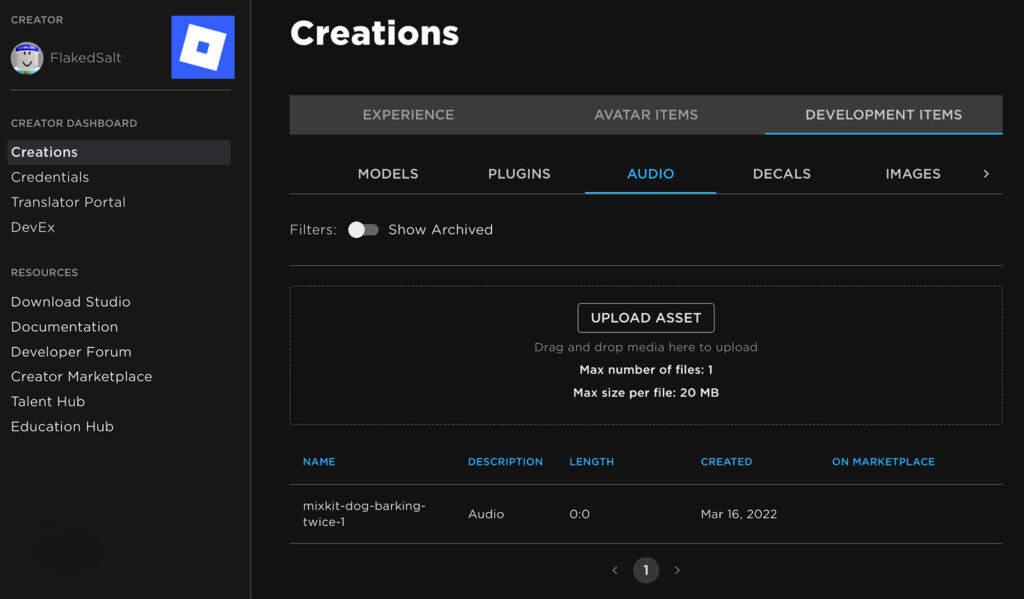Screen dimensions: 1024x599
Task: Expand hidden item tabs via right chevron
Action: (x=986, y=173)
